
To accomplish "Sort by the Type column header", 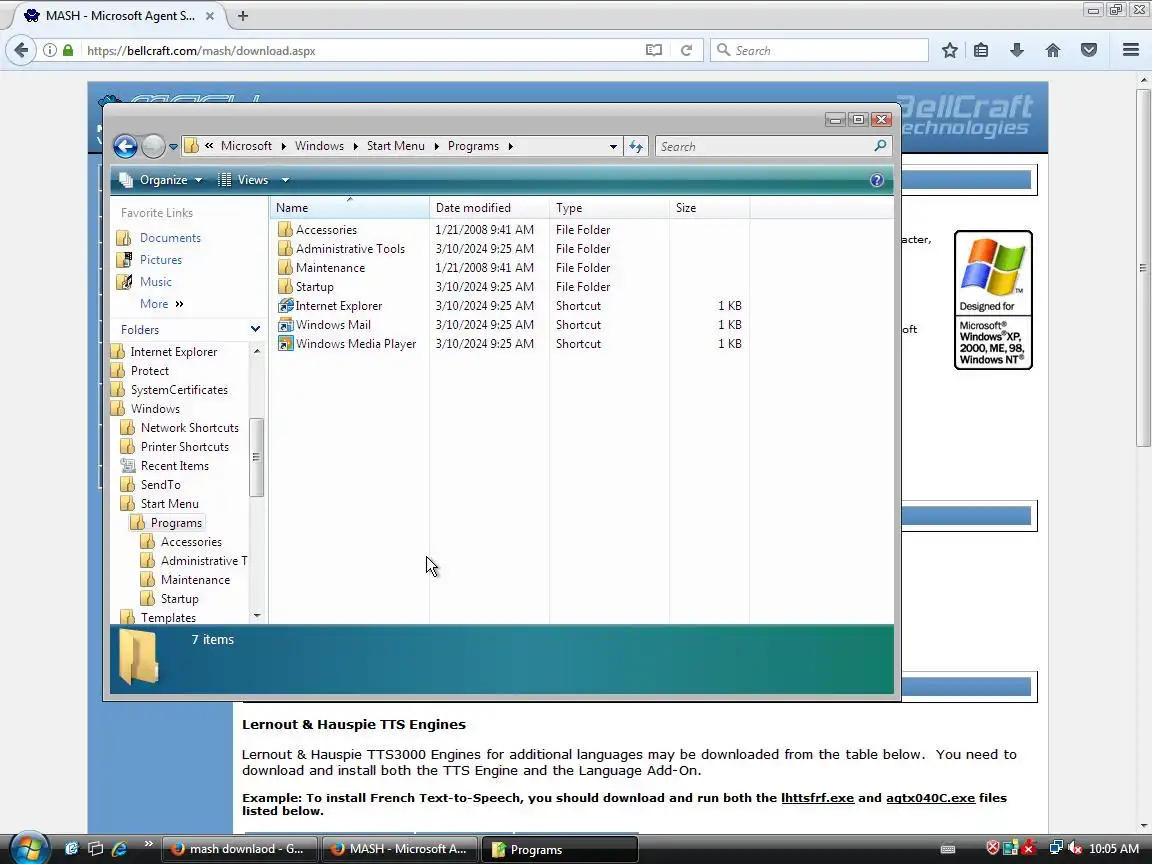I will pyautogui.click(x=609, y=208).
